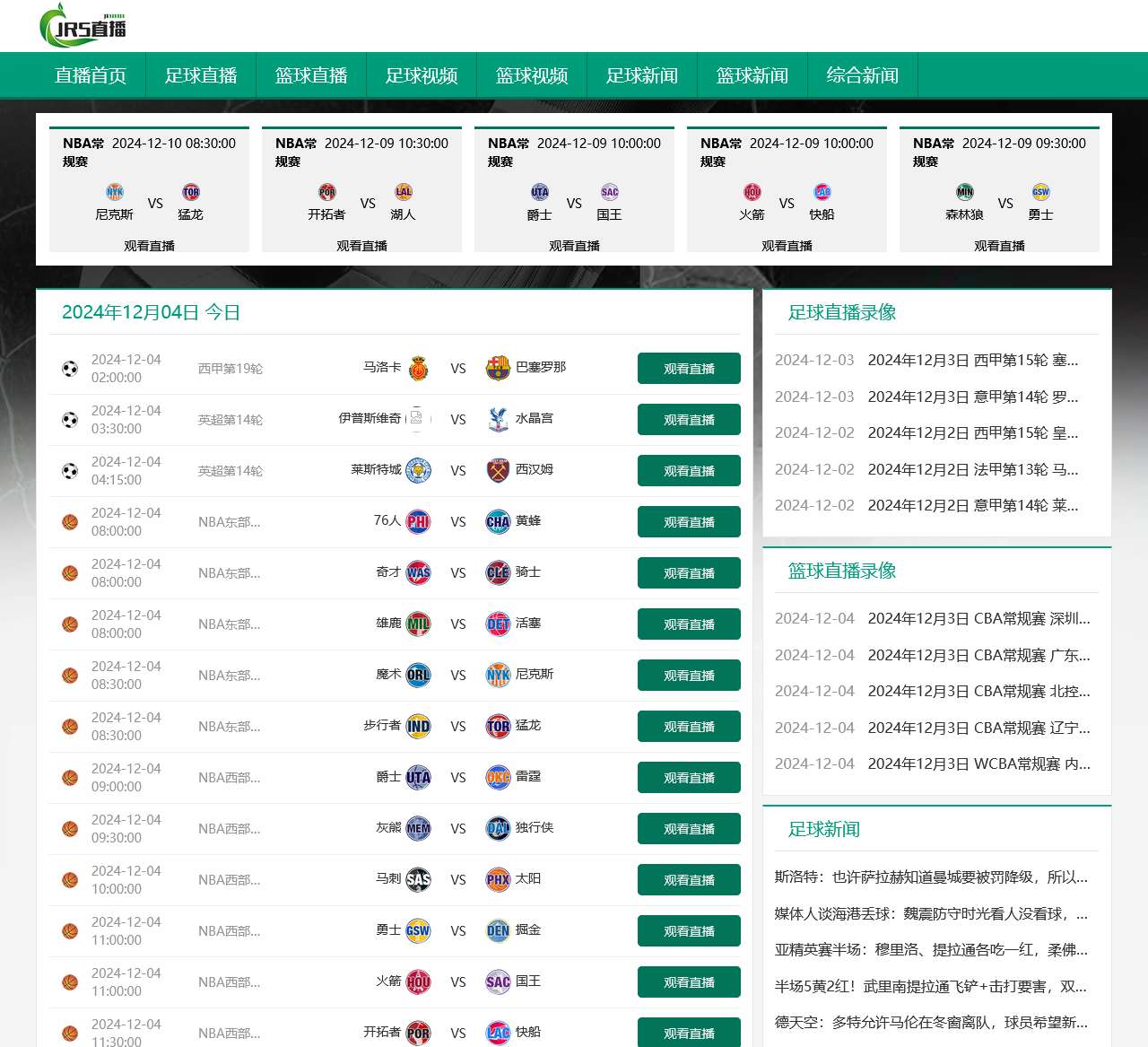This screenshot has width=1148, height=1047.
Task: Watch live for 马洛卡 vs 巴塞罗那
Action: pos(689,369)
